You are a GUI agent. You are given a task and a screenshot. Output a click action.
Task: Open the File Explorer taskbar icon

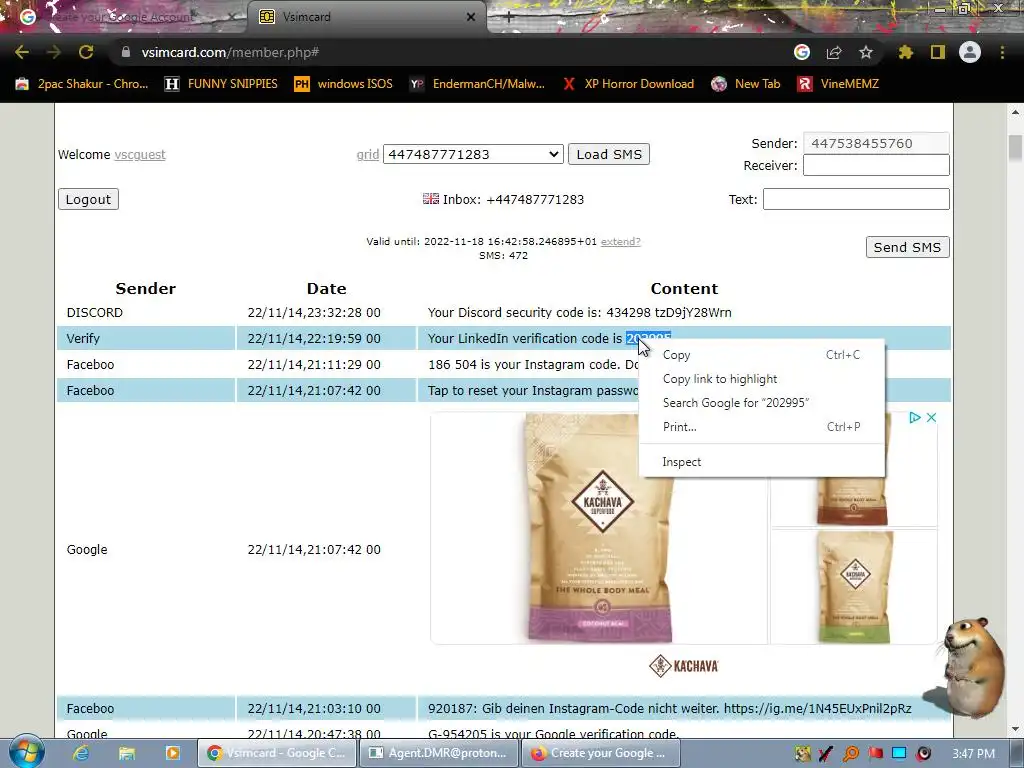pos(127,753)
